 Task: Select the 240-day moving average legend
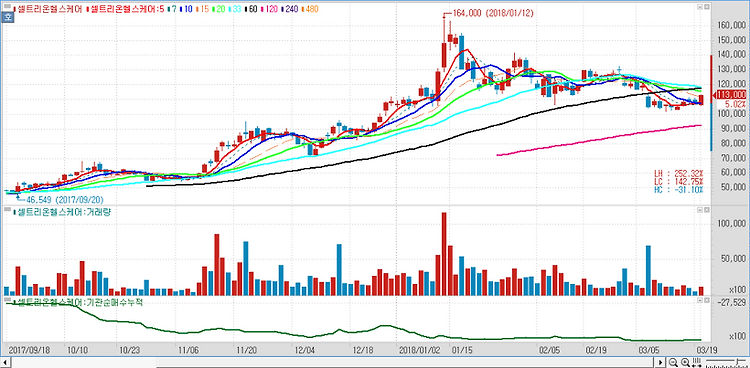(289, 9)
